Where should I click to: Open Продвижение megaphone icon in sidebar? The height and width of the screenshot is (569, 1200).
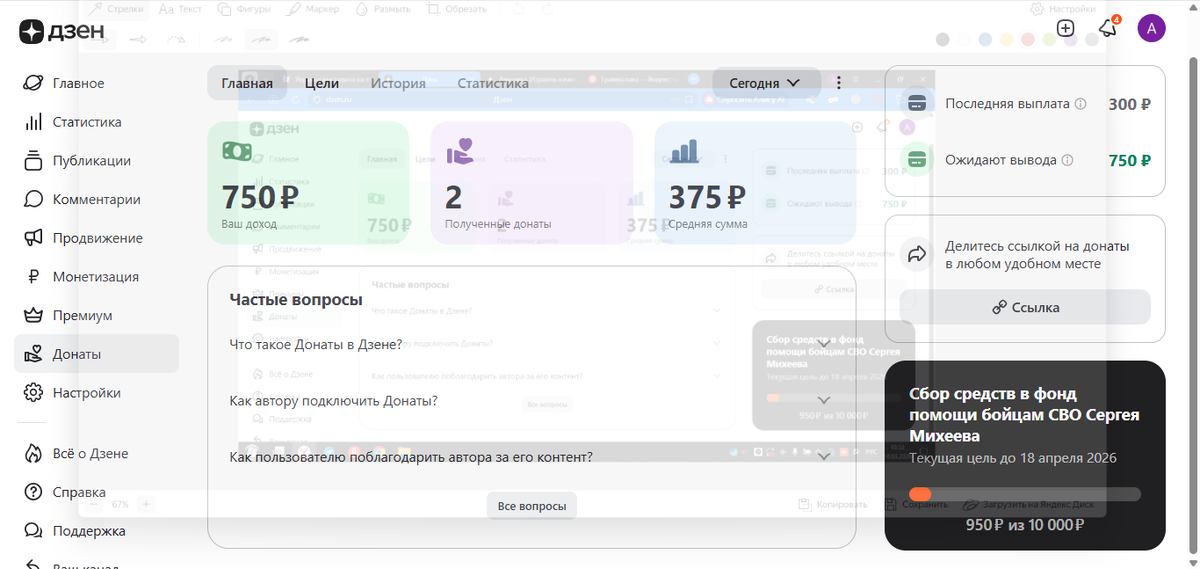pyautogui.click(x=33, y=238)
